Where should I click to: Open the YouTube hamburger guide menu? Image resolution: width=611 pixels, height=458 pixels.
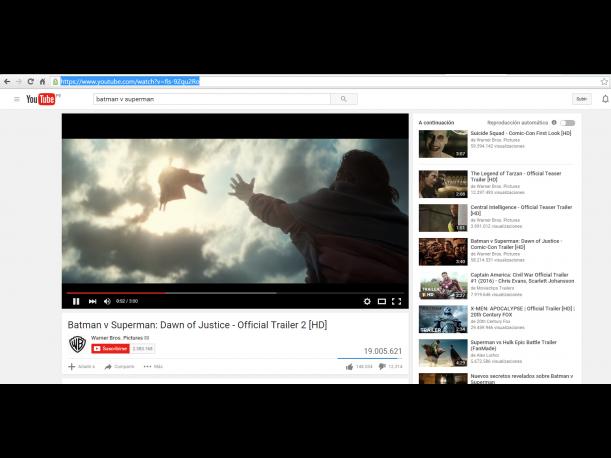(16, 99)
